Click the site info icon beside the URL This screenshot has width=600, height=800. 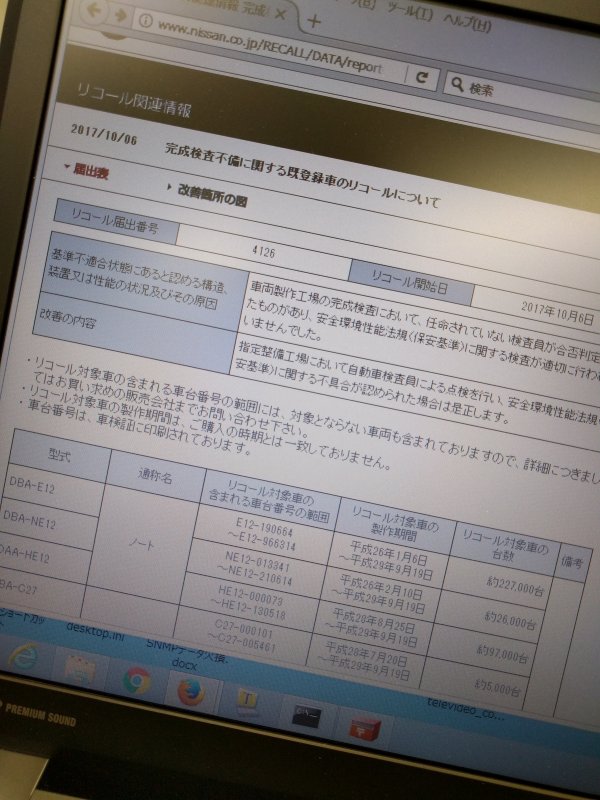click(146, 20)
